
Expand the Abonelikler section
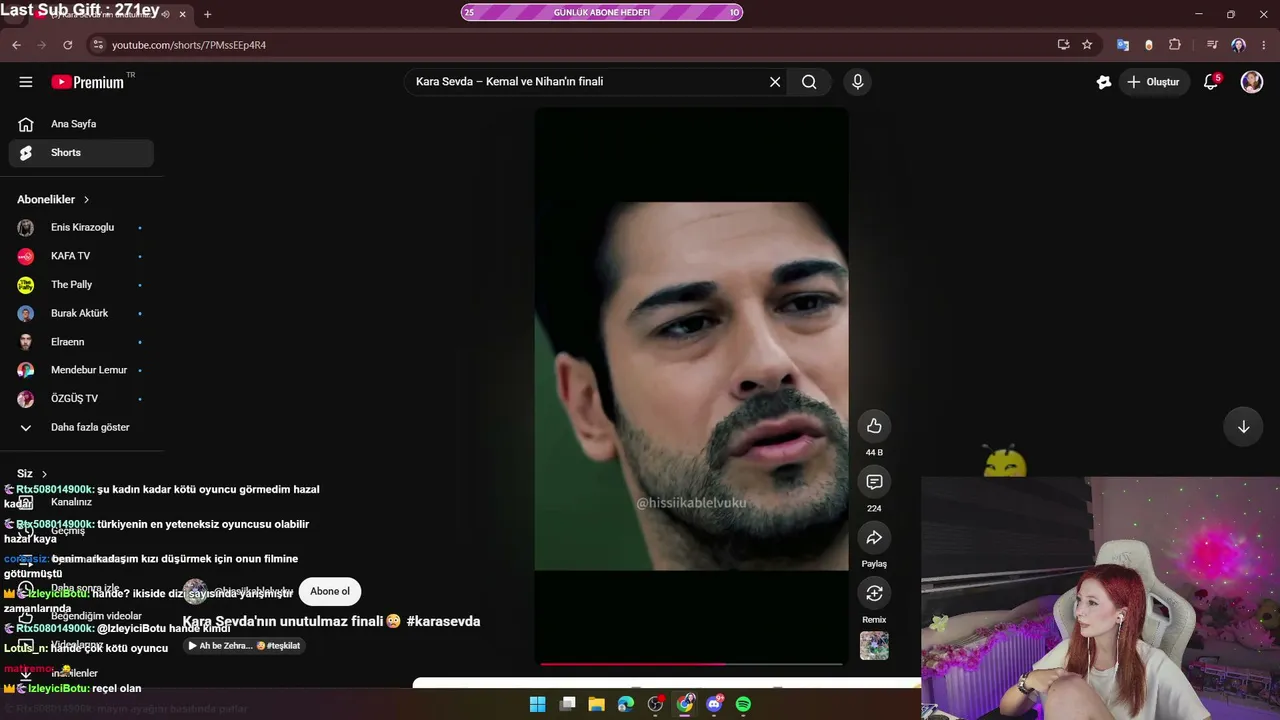click(x=54, y=200)
